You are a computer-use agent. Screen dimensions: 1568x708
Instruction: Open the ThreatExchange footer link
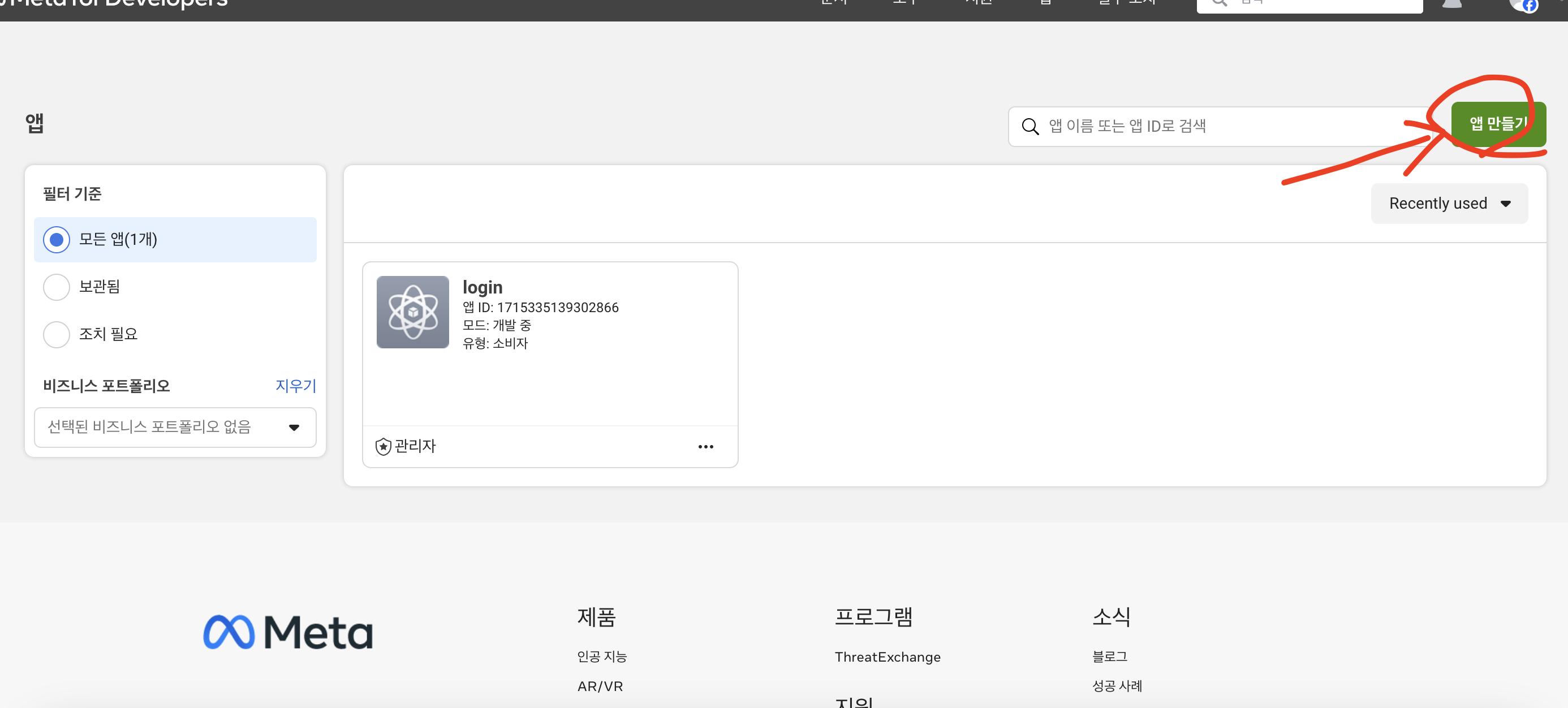click(x=887, y=657)
